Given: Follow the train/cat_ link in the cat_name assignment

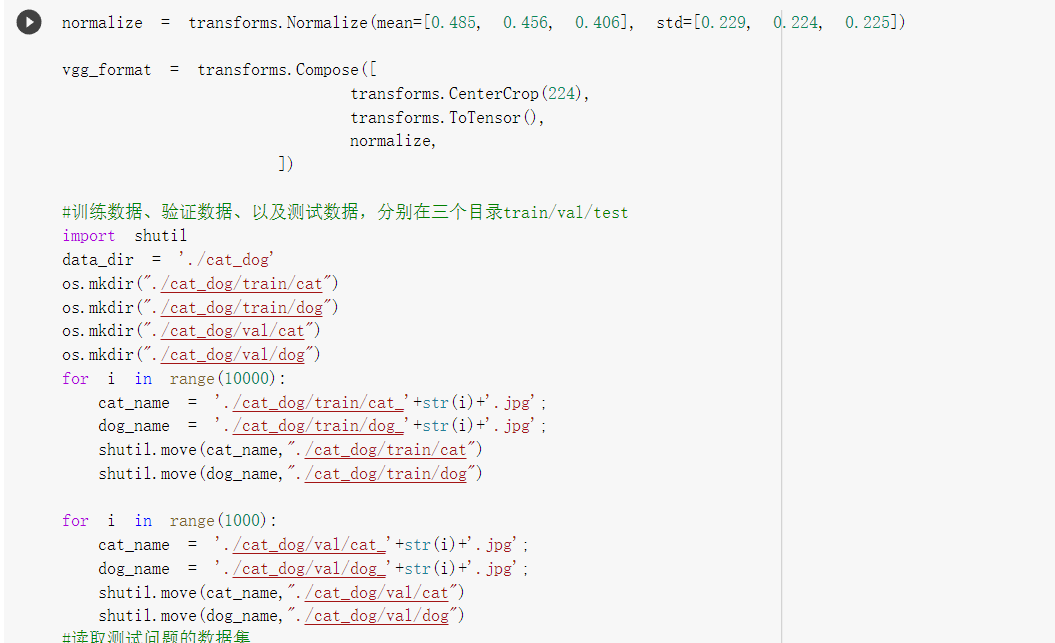Looking at the screenshot, I should (x=318, y=403).
